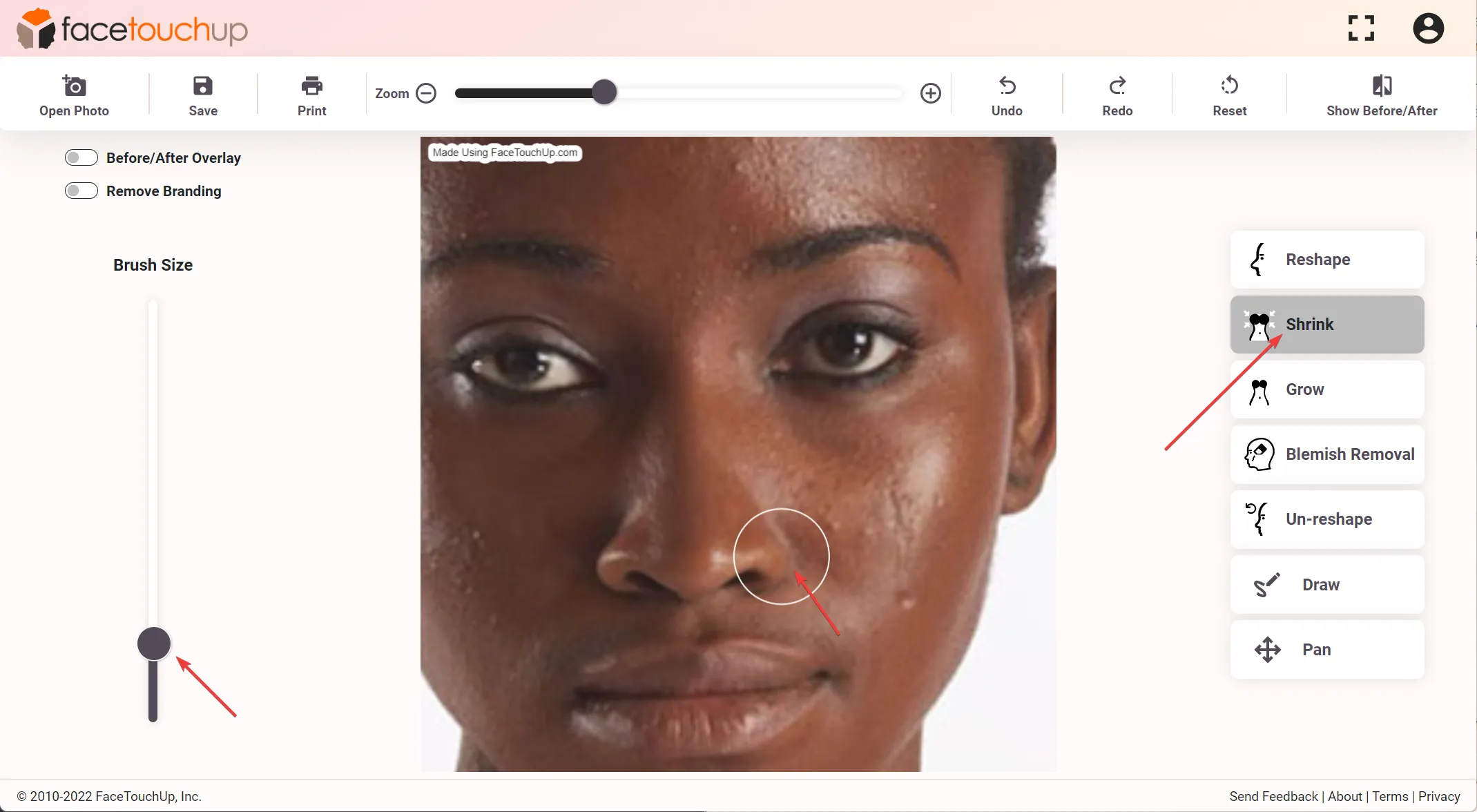
Task: Toggle the Before/After Overlay switch
Action: point(81,157)
